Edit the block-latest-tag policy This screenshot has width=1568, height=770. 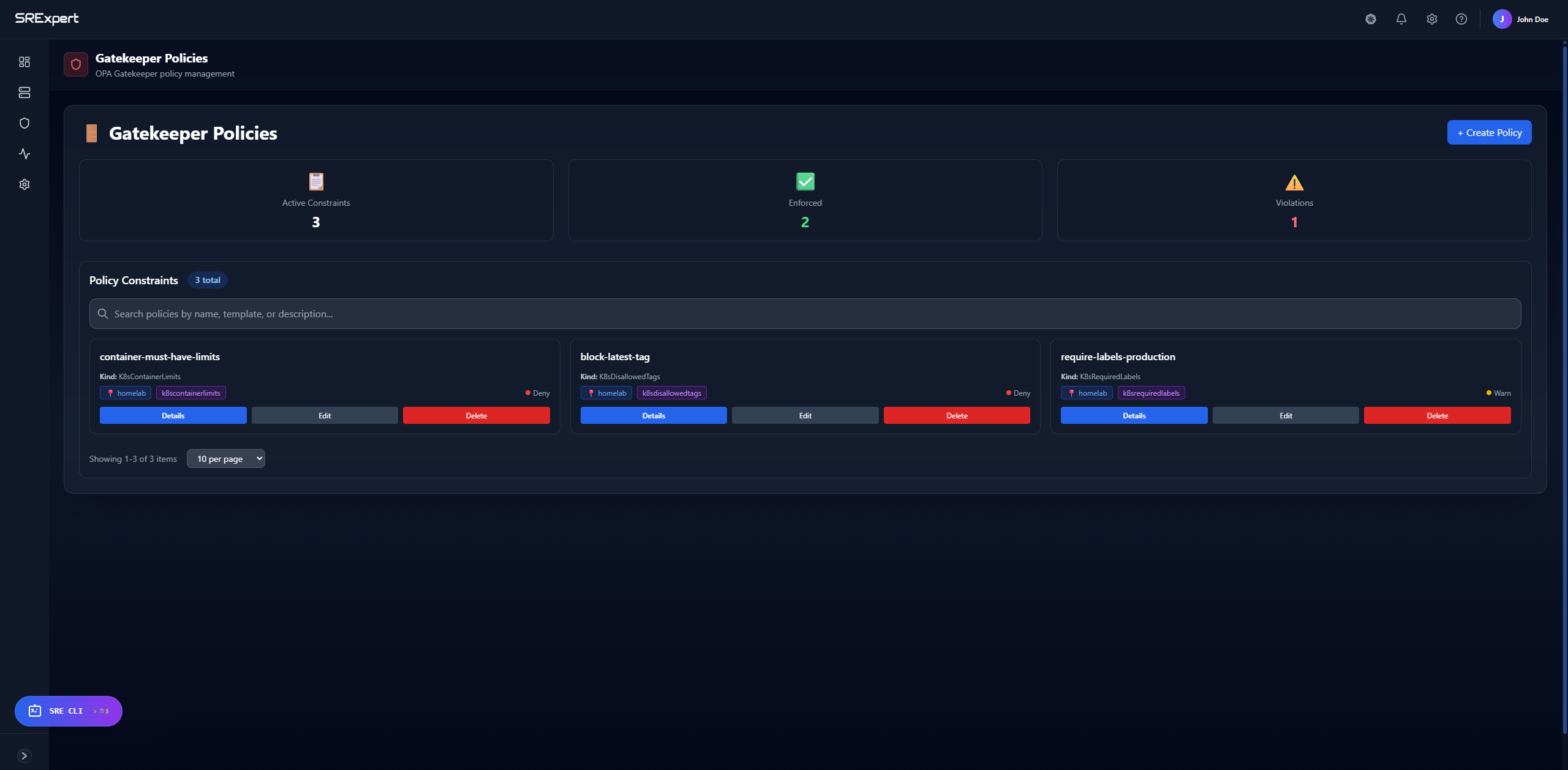pyautogui.click(x=805, y=415)
